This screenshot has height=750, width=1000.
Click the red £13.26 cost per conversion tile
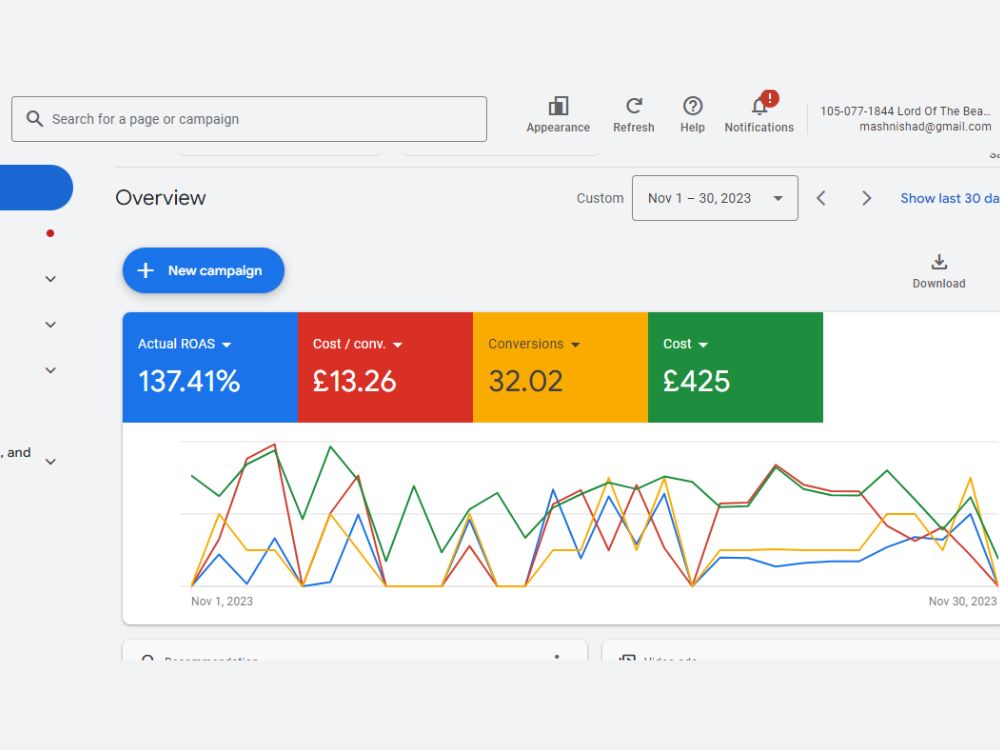(x=385, y=367)
